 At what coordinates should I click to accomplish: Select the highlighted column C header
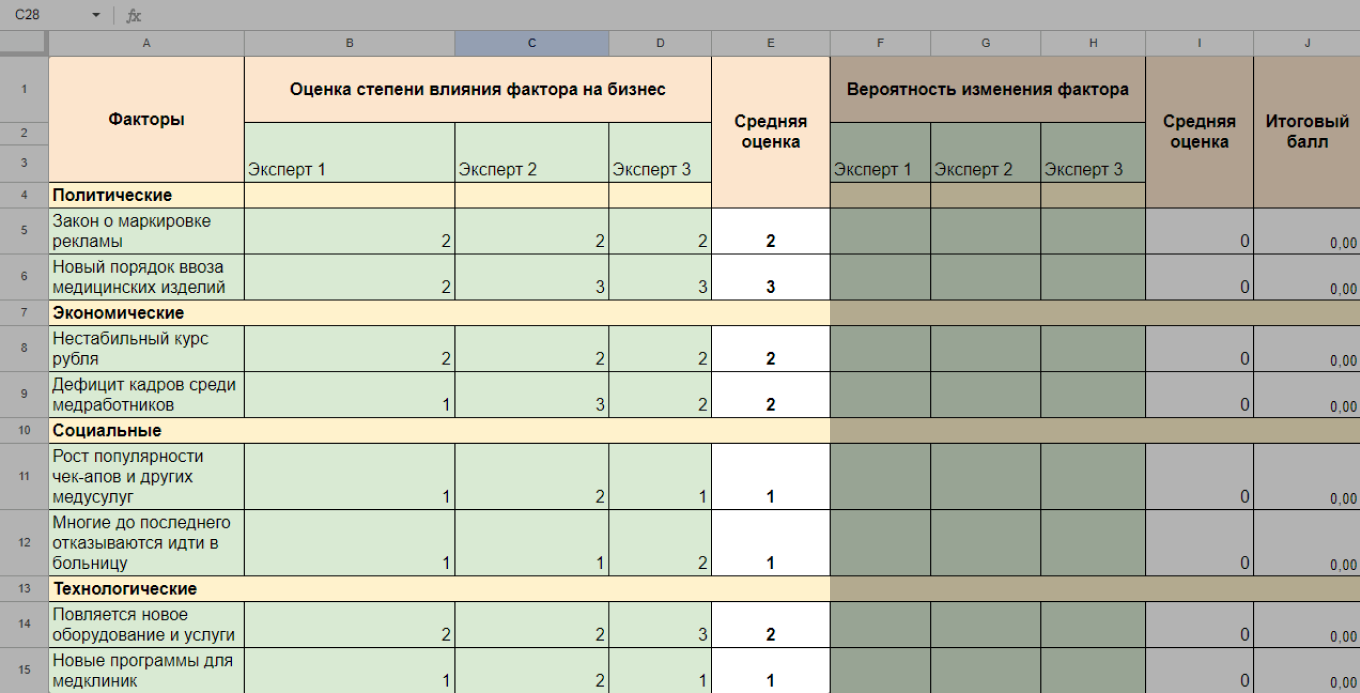coord(531,43)
